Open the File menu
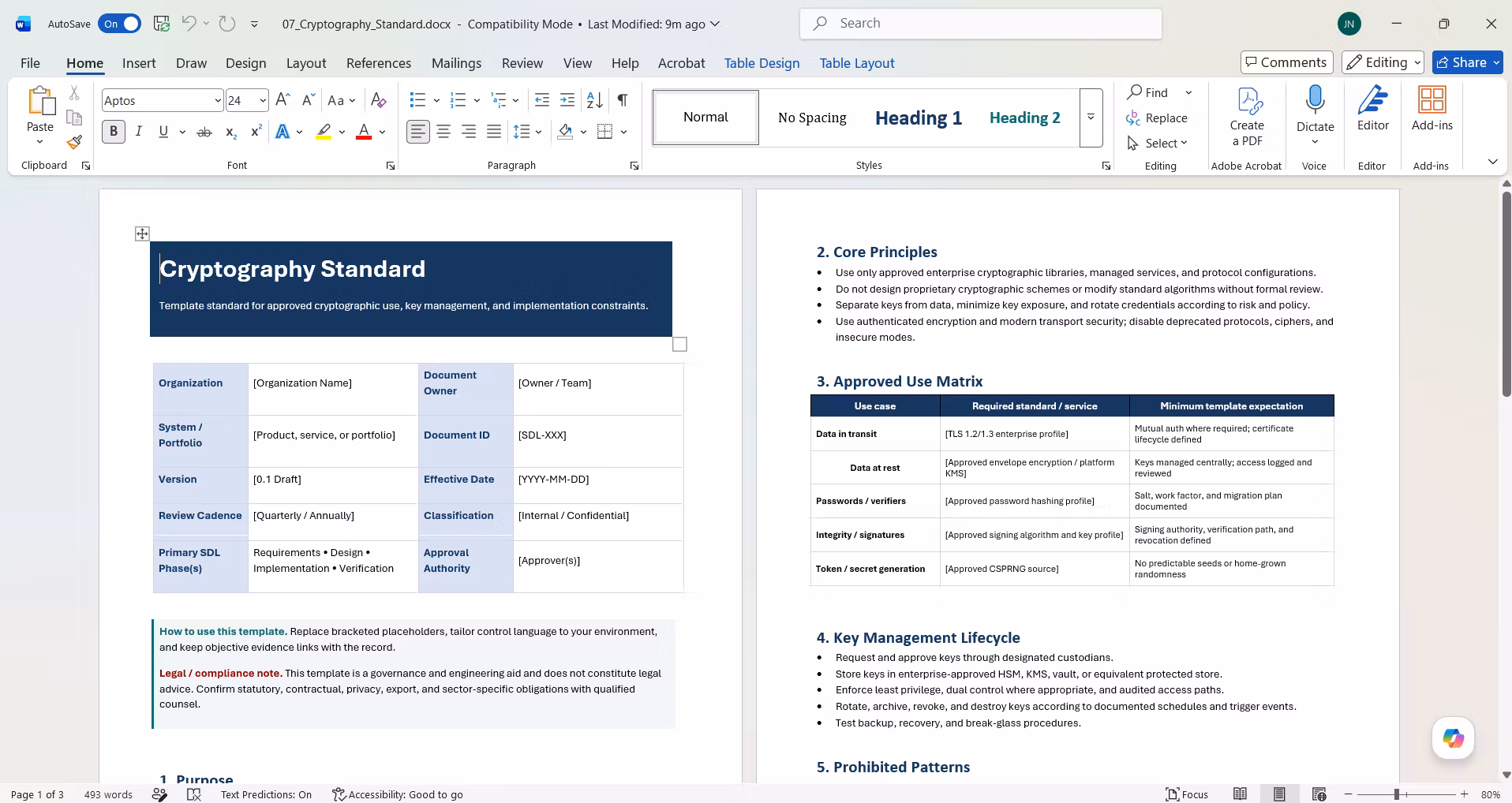This screenshot has width=1512, height=803. click(30, 63)
